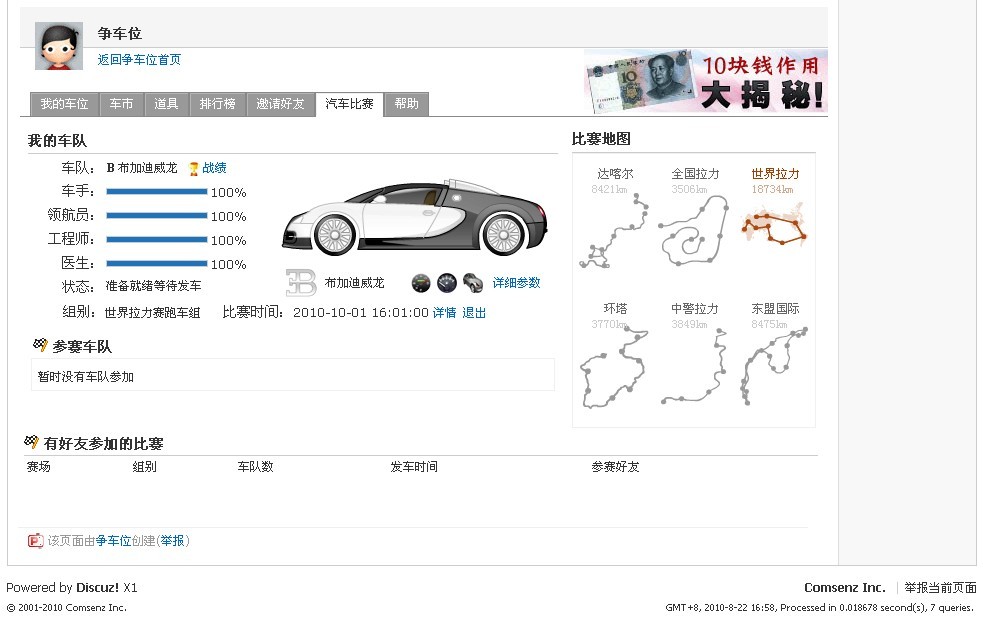Image resolution: width=983 pixels, height=617 pixels.
Task: Click the 发车时间 column header
Action: pyautogui.click(x=414, y=467)
